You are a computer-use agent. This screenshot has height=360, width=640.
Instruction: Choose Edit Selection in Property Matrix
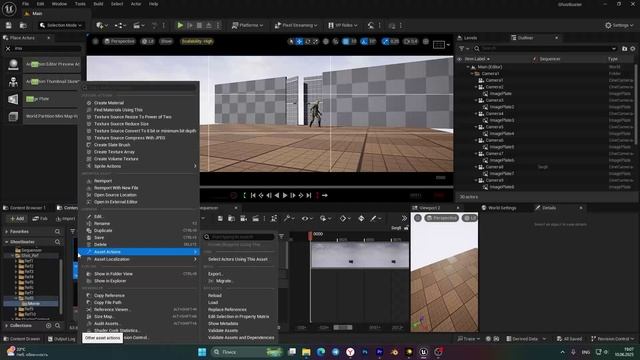[x=238, y=316]
